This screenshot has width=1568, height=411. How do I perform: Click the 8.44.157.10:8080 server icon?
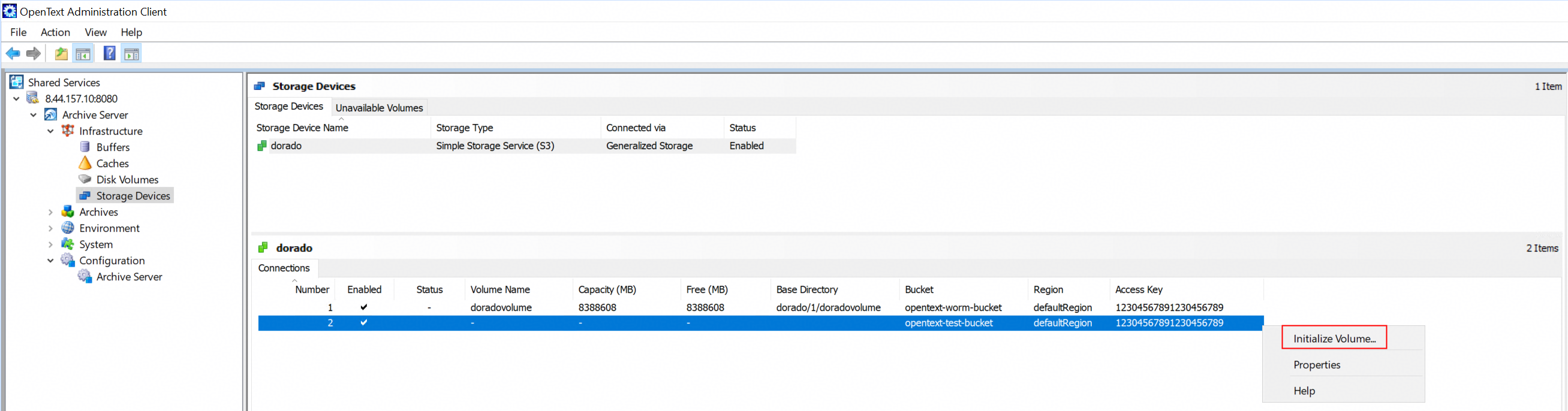point(34,98)
